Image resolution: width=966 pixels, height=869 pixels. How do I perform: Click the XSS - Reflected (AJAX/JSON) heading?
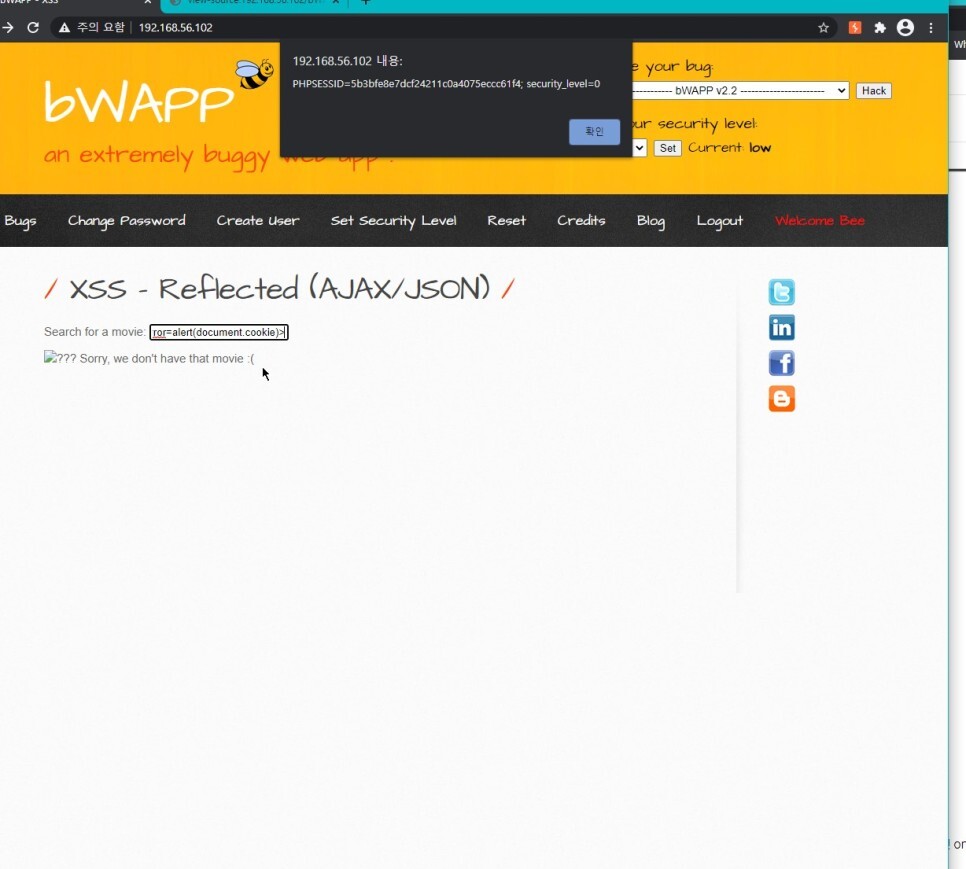pos(279,289)
